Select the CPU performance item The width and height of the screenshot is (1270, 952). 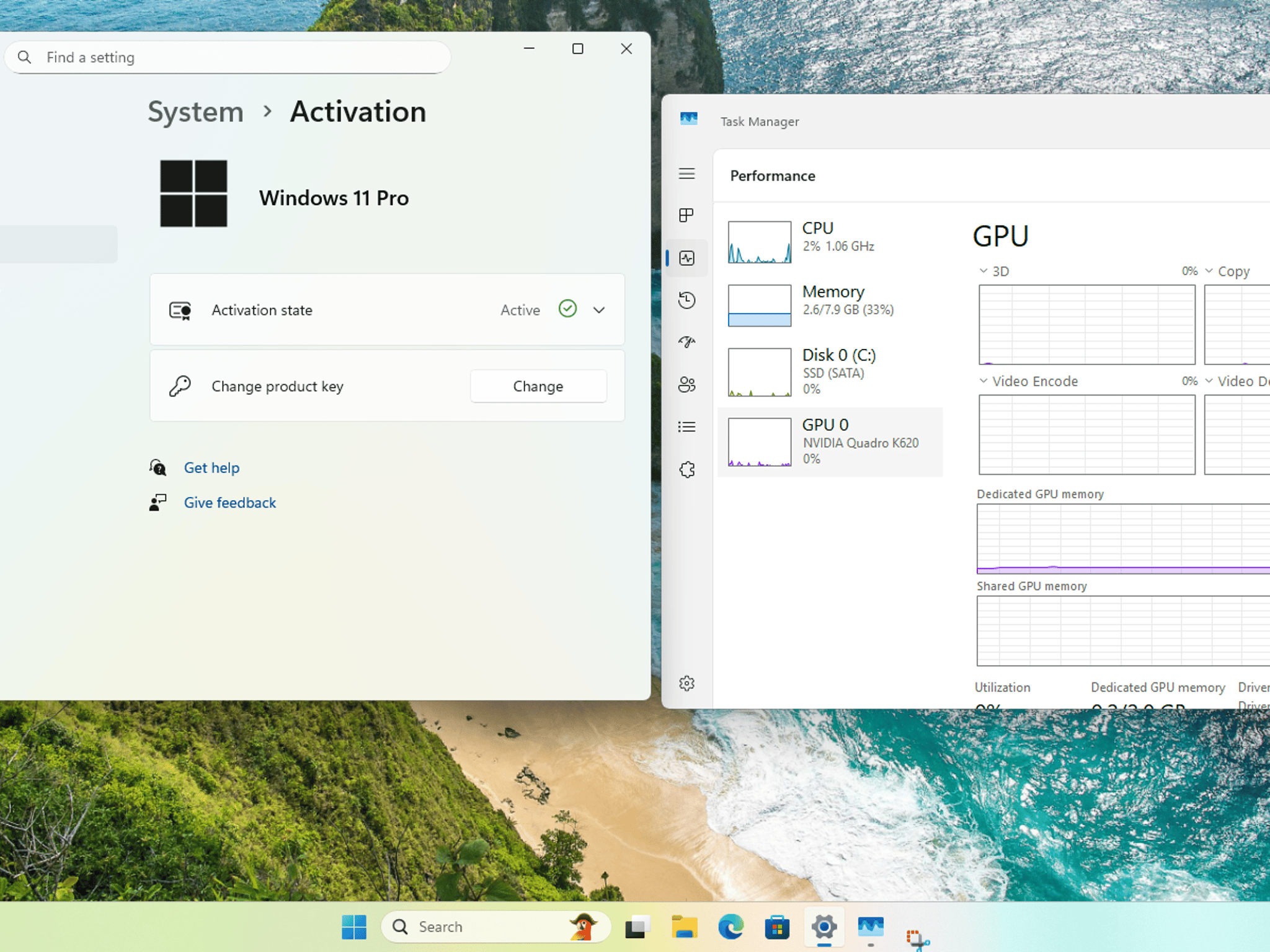(830, 241)
